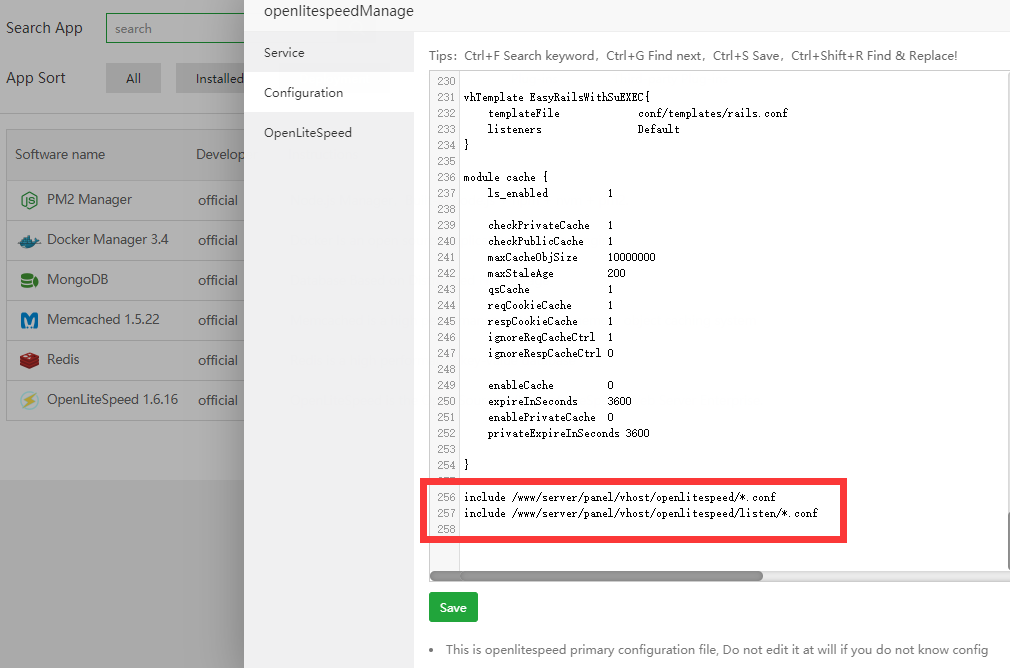This screenshot has height=668, width=1010.
Task: Click the MongoDB database icon
Action: click(29, 280)
